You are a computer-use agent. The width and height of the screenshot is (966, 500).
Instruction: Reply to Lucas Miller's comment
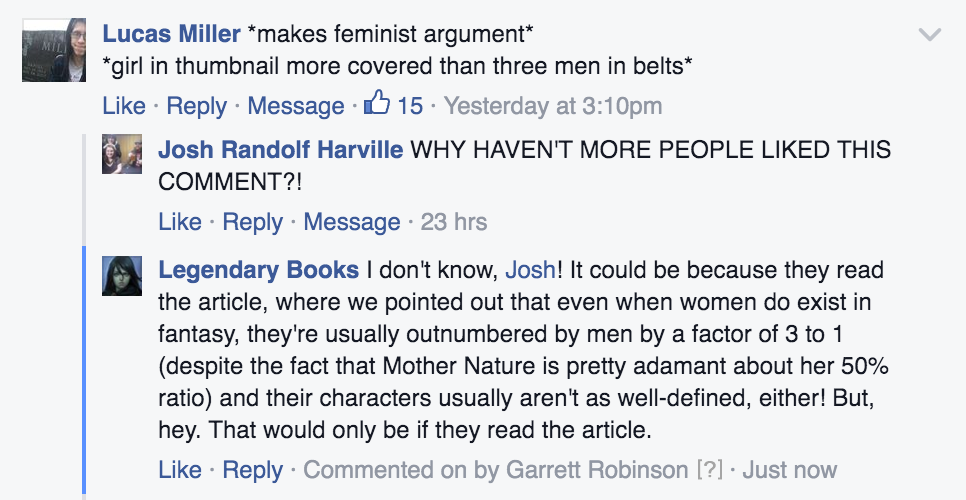pos(196,105)
